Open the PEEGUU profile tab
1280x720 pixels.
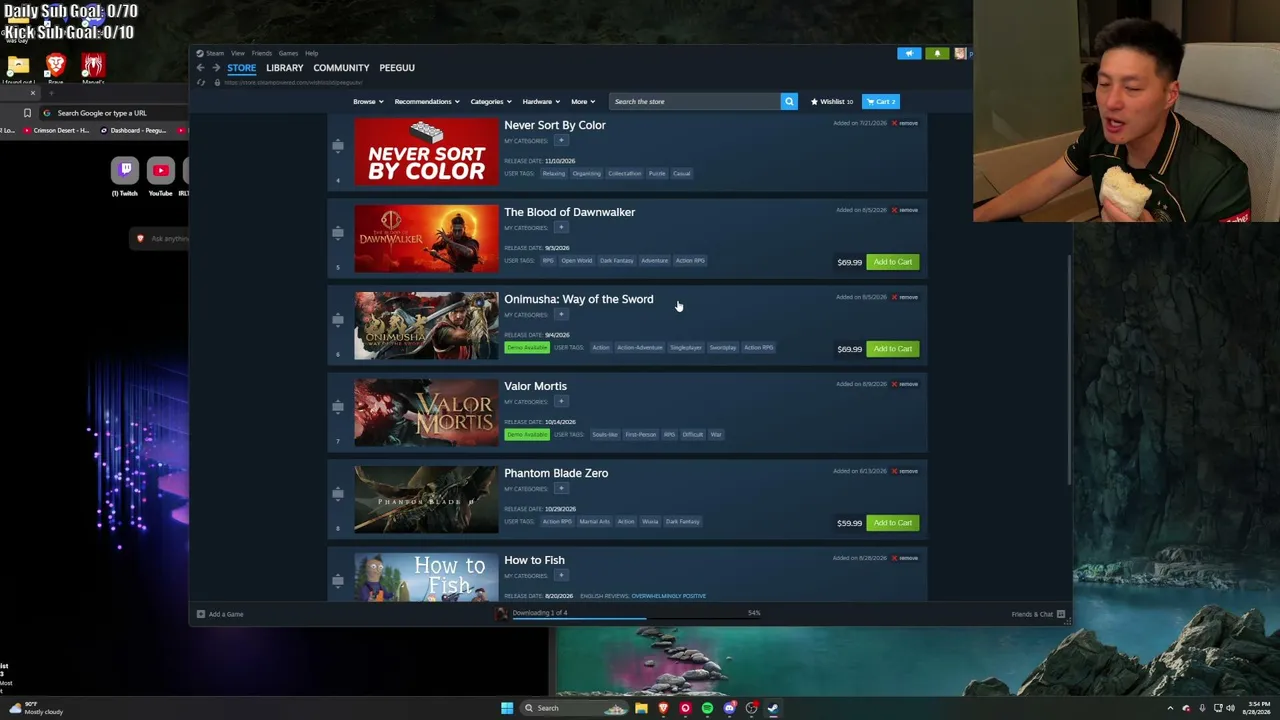(x=397, y=68)
